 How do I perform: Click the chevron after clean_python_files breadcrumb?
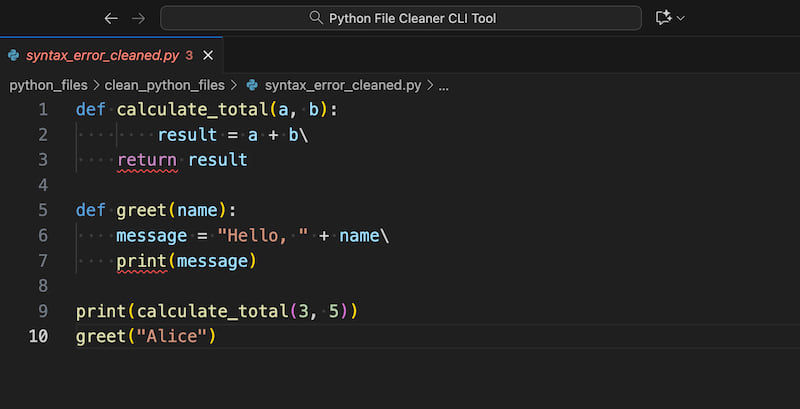(x=234, y=86)
